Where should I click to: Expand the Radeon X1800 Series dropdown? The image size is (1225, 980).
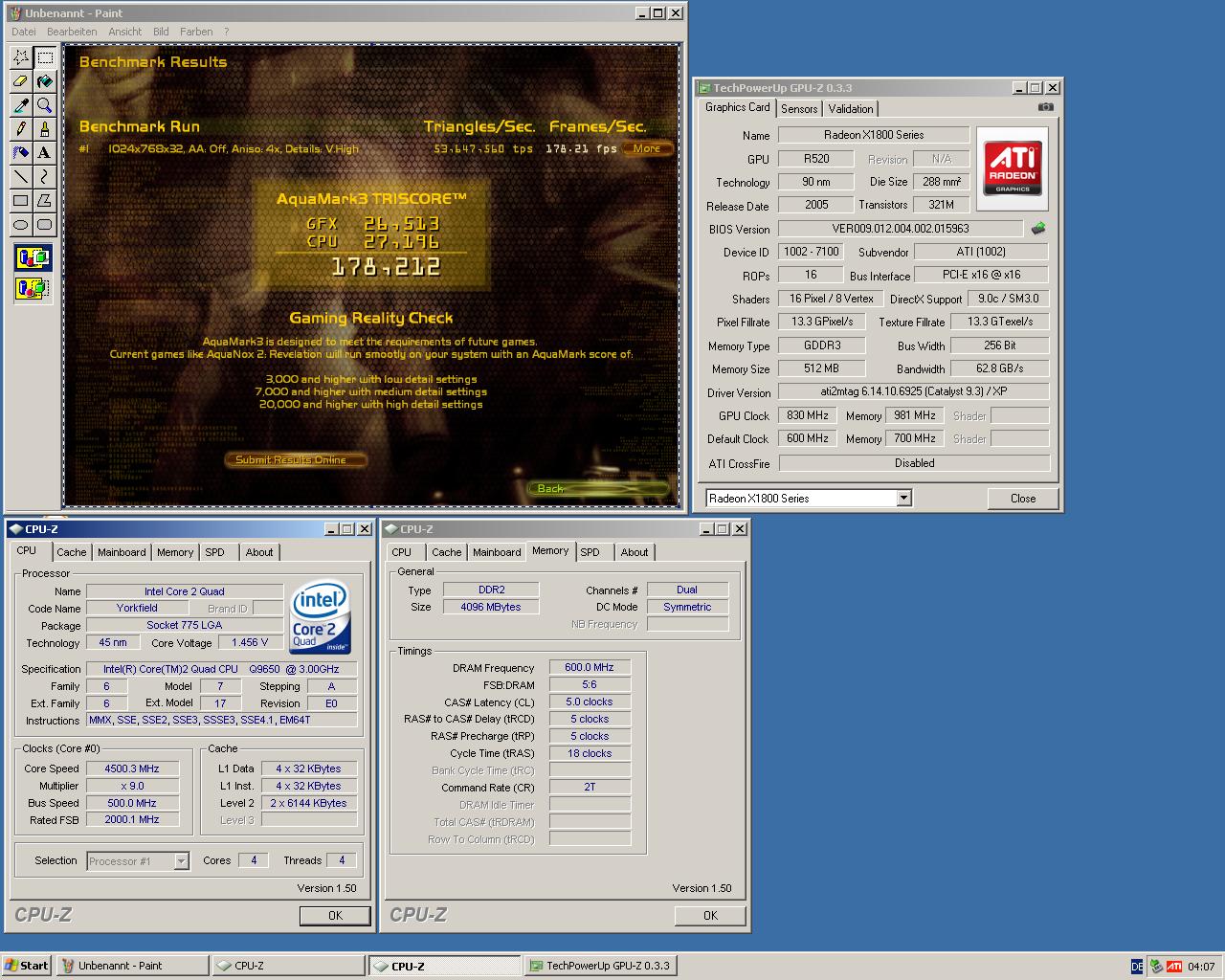tap(903, 498)
